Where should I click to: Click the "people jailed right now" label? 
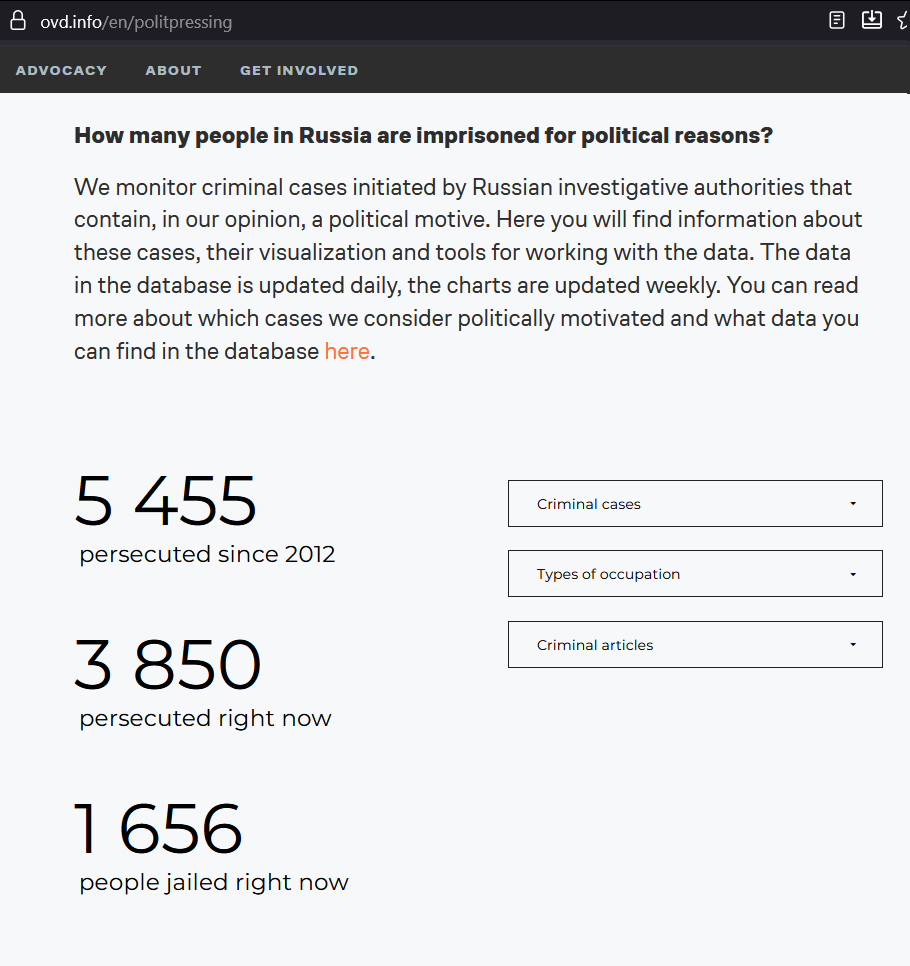click(x=214, y=882)
